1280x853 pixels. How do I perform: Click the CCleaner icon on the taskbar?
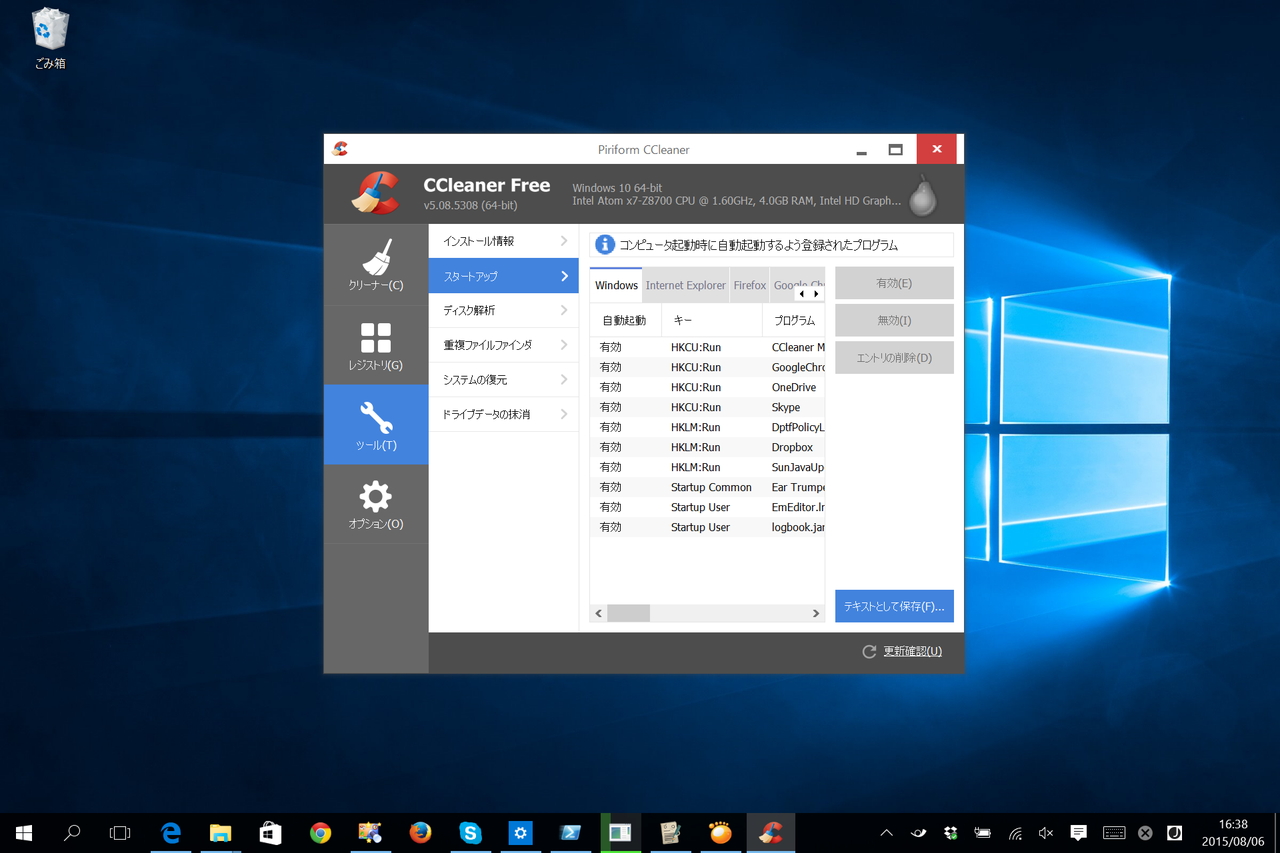[770, 833]
